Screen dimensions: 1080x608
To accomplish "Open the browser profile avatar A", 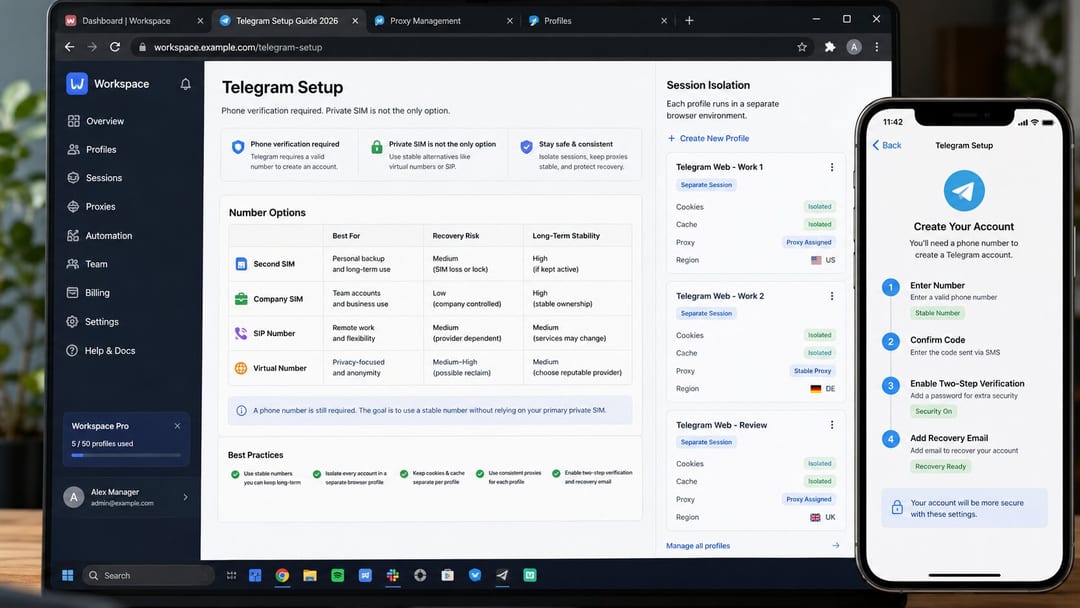I will [x=854, y=47].
